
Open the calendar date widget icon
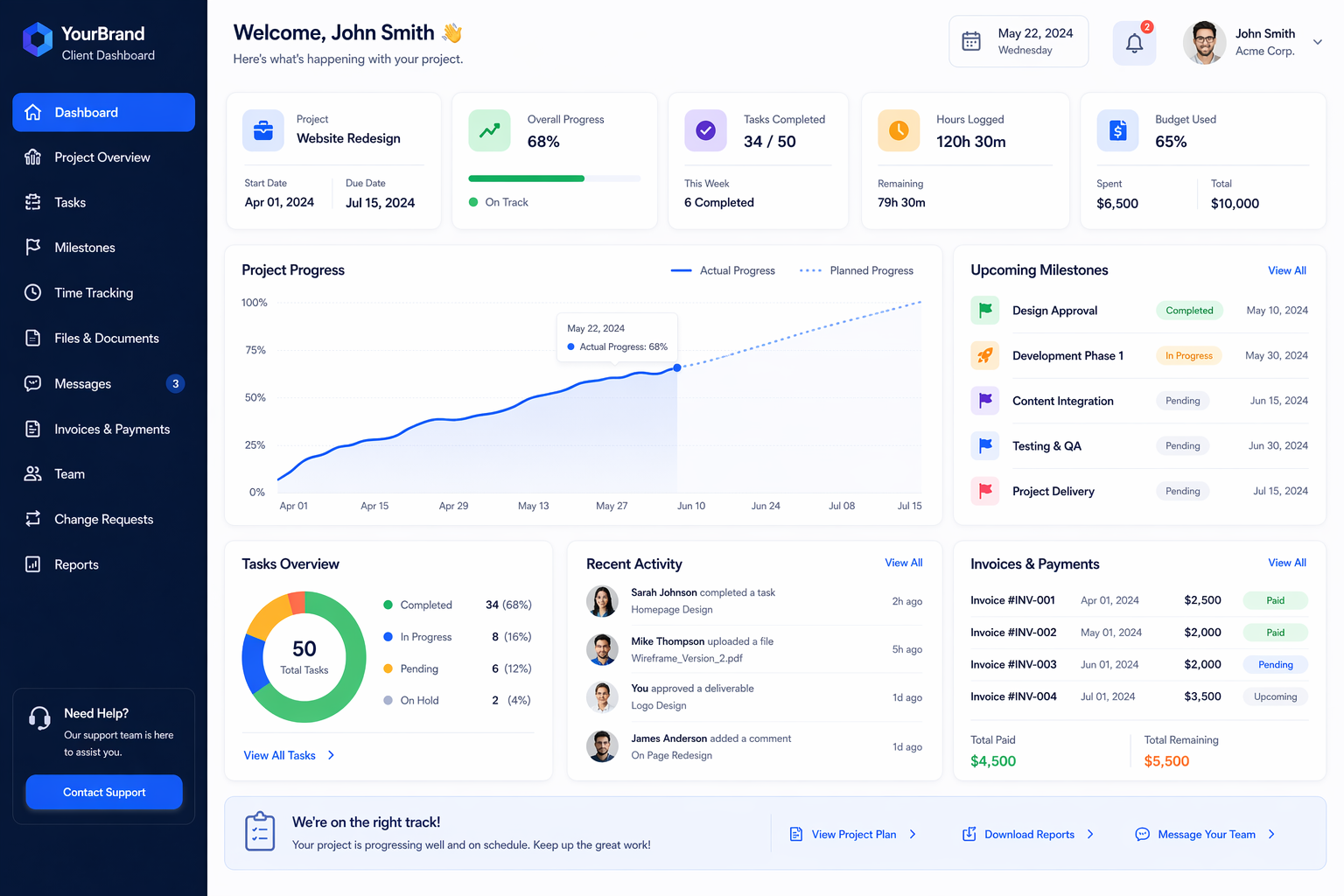point(971,40)
